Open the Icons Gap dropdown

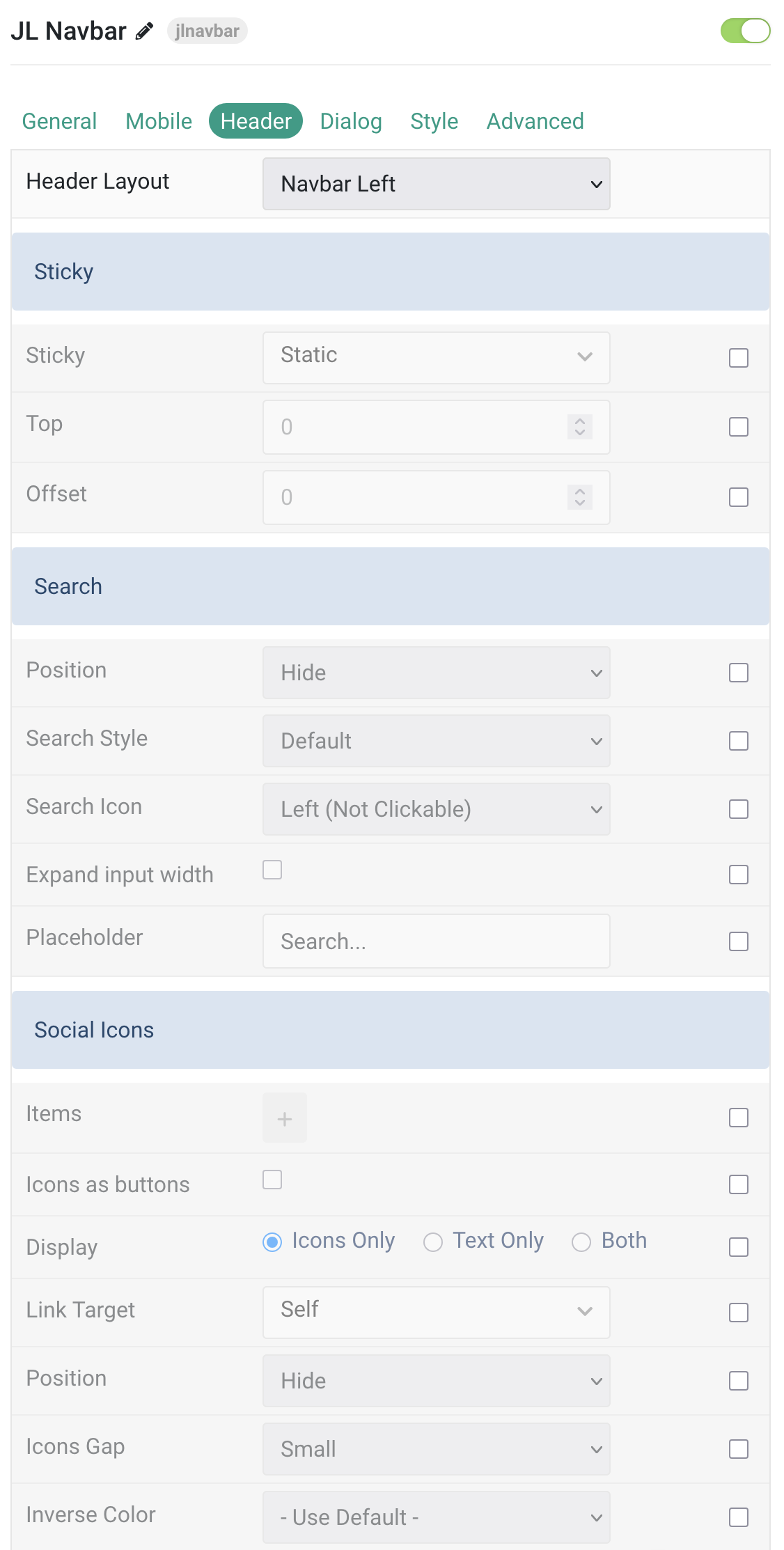pyautogui.click(x=437, y=1449)
